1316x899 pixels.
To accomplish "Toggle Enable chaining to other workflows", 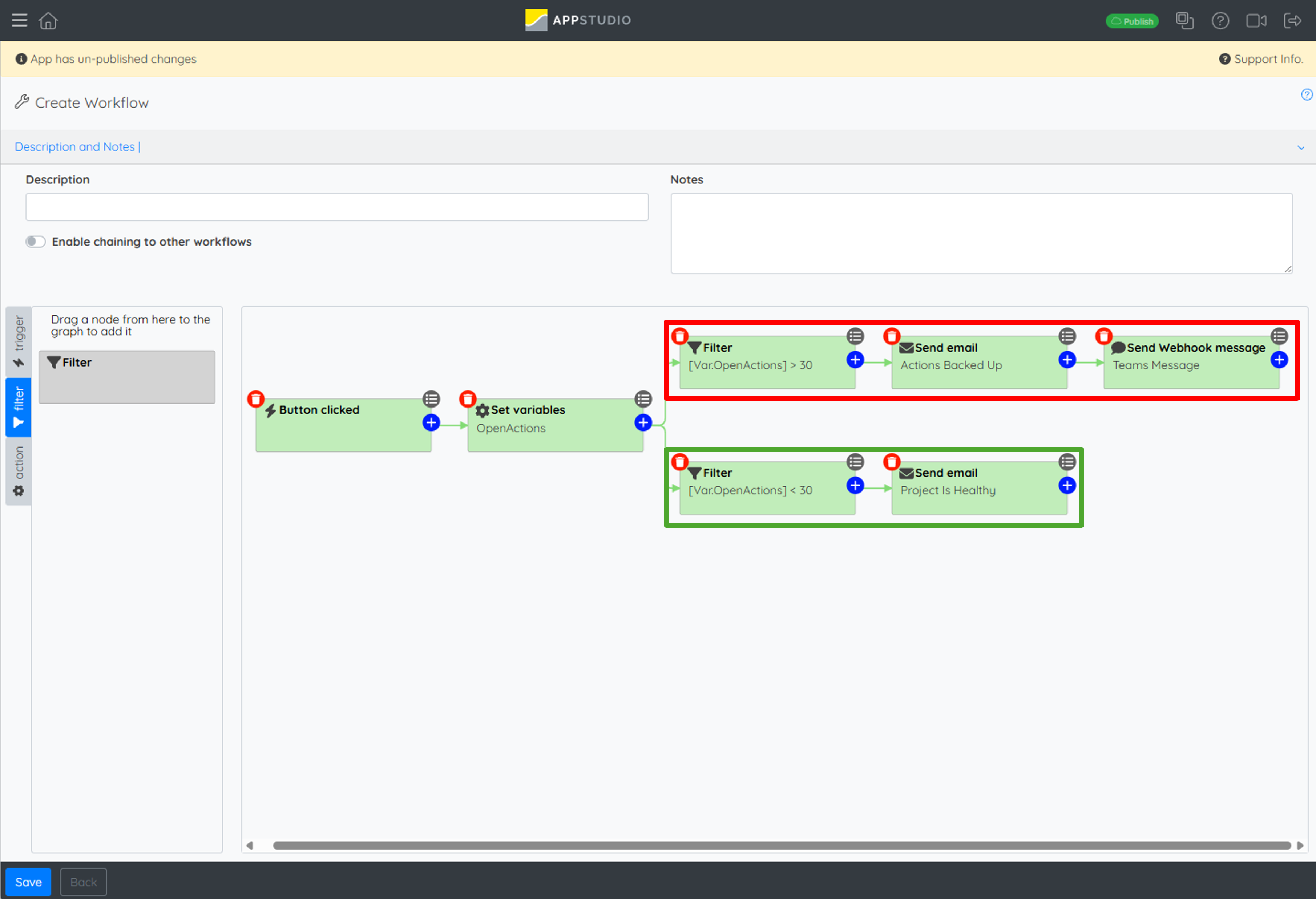I will (x=35, y=242).
